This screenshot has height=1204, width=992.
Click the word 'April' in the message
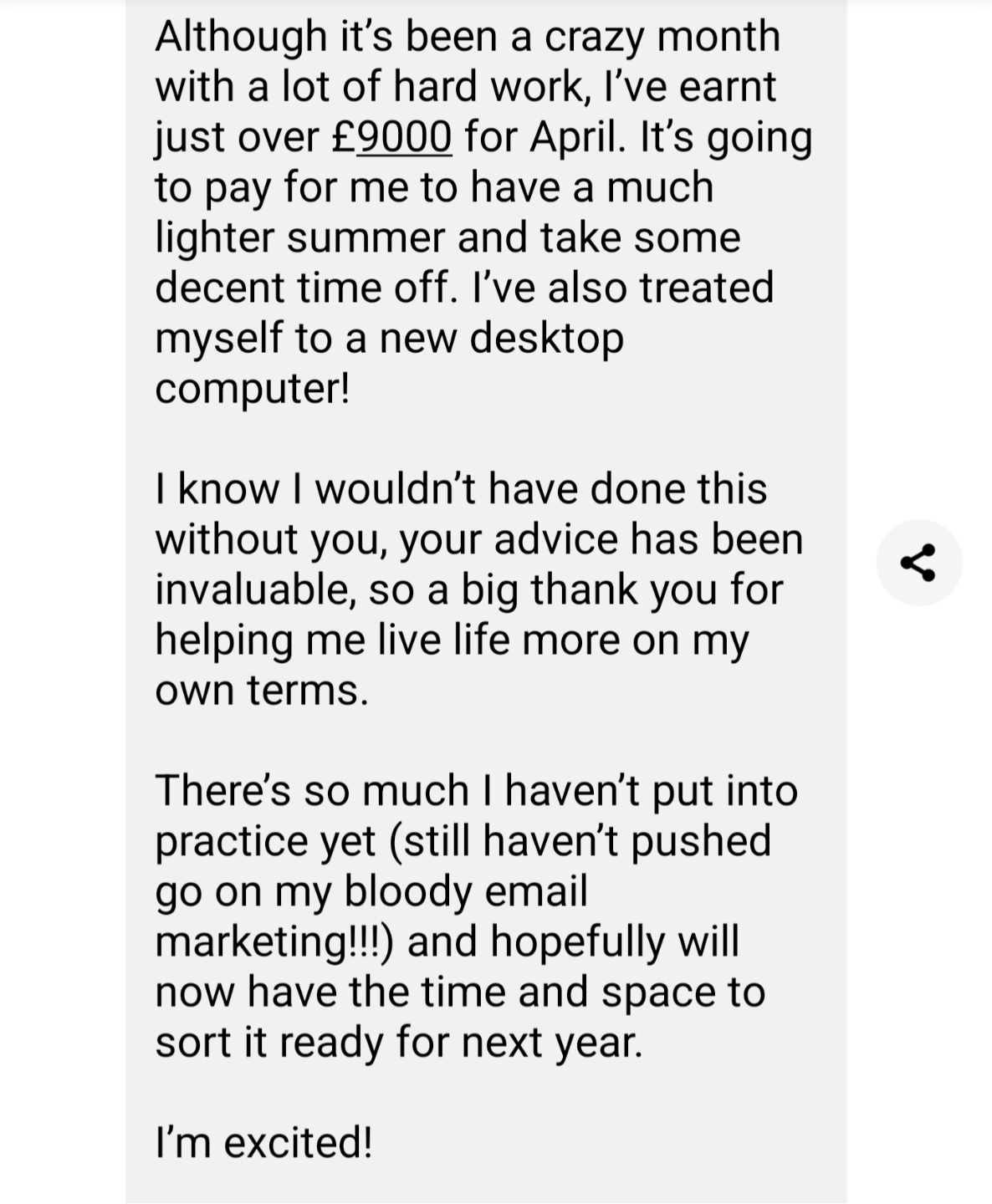576,138
